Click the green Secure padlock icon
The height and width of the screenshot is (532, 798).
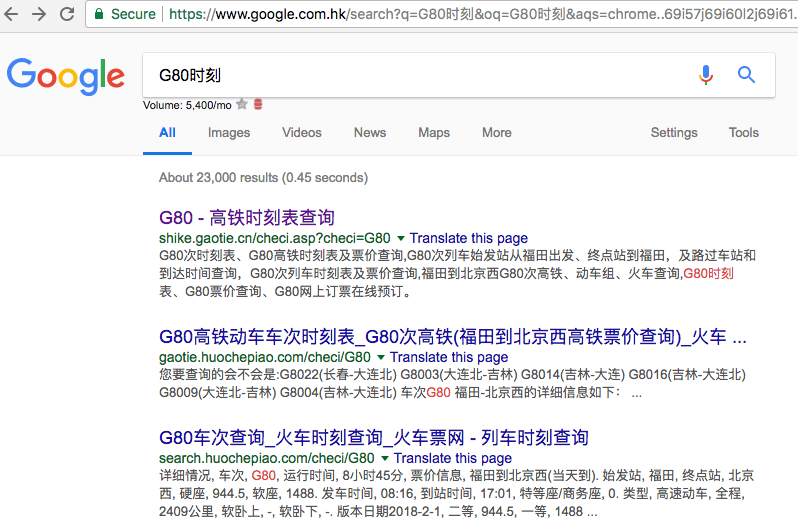click(x=99, y=14)
